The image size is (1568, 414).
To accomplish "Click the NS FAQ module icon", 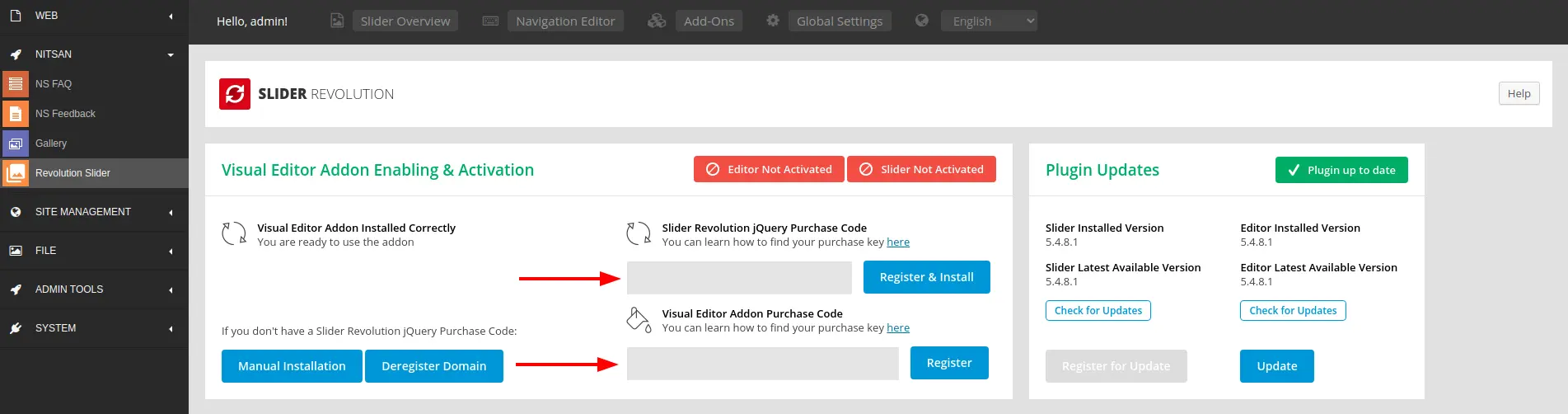I will [15, 83].
